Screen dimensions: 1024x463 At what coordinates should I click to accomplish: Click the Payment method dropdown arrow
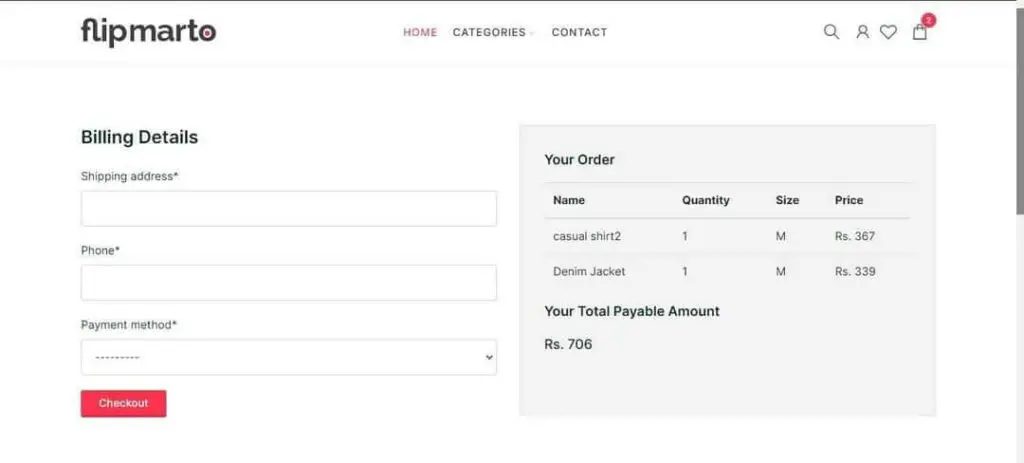(489, 357)
